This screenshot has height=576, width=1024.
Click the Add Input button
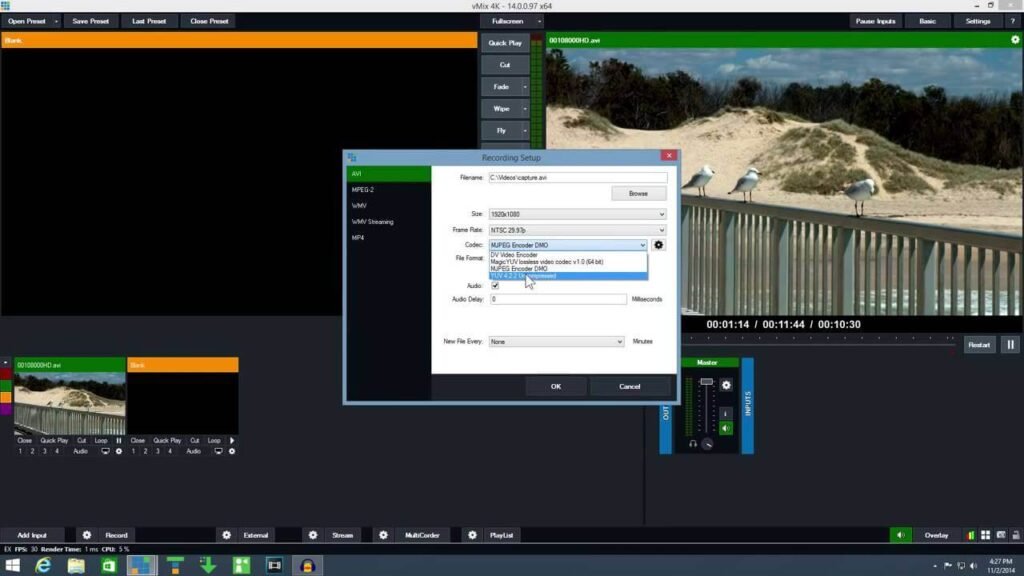pos(31,535)
